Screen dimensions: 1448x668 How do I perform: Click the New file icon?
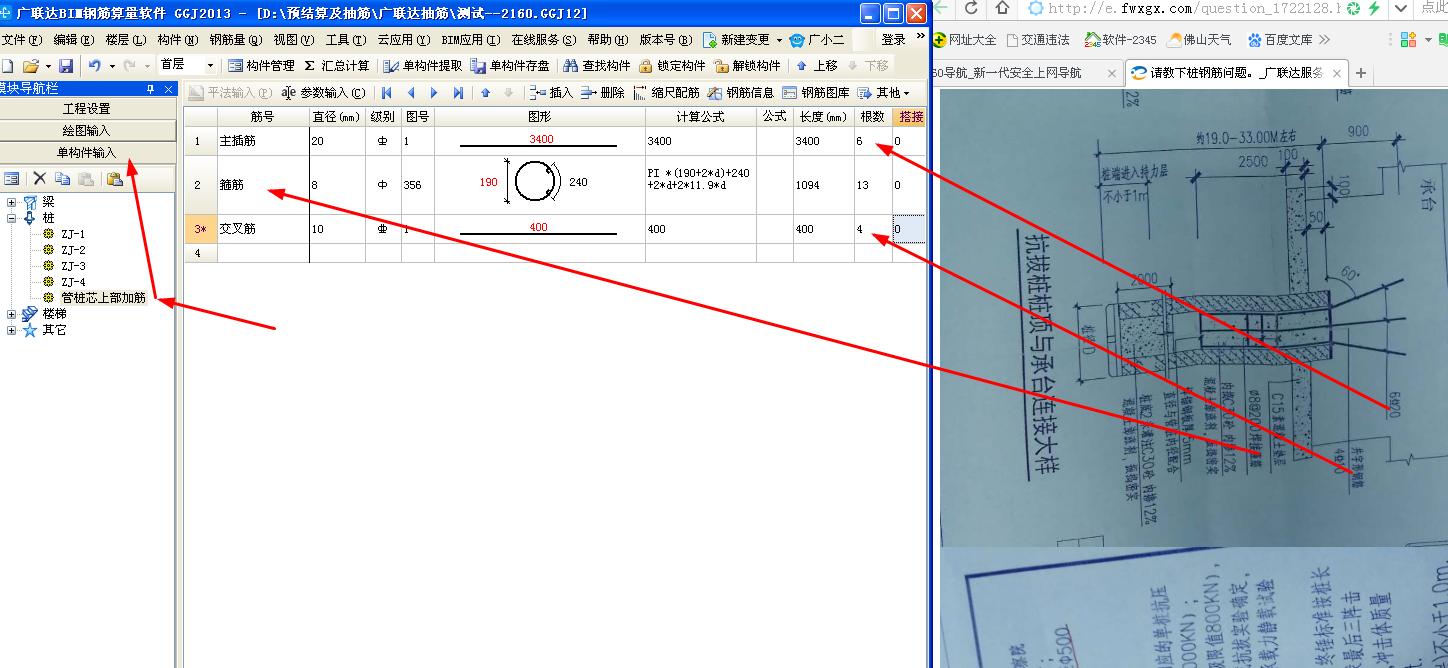click(x=7, y=66)
